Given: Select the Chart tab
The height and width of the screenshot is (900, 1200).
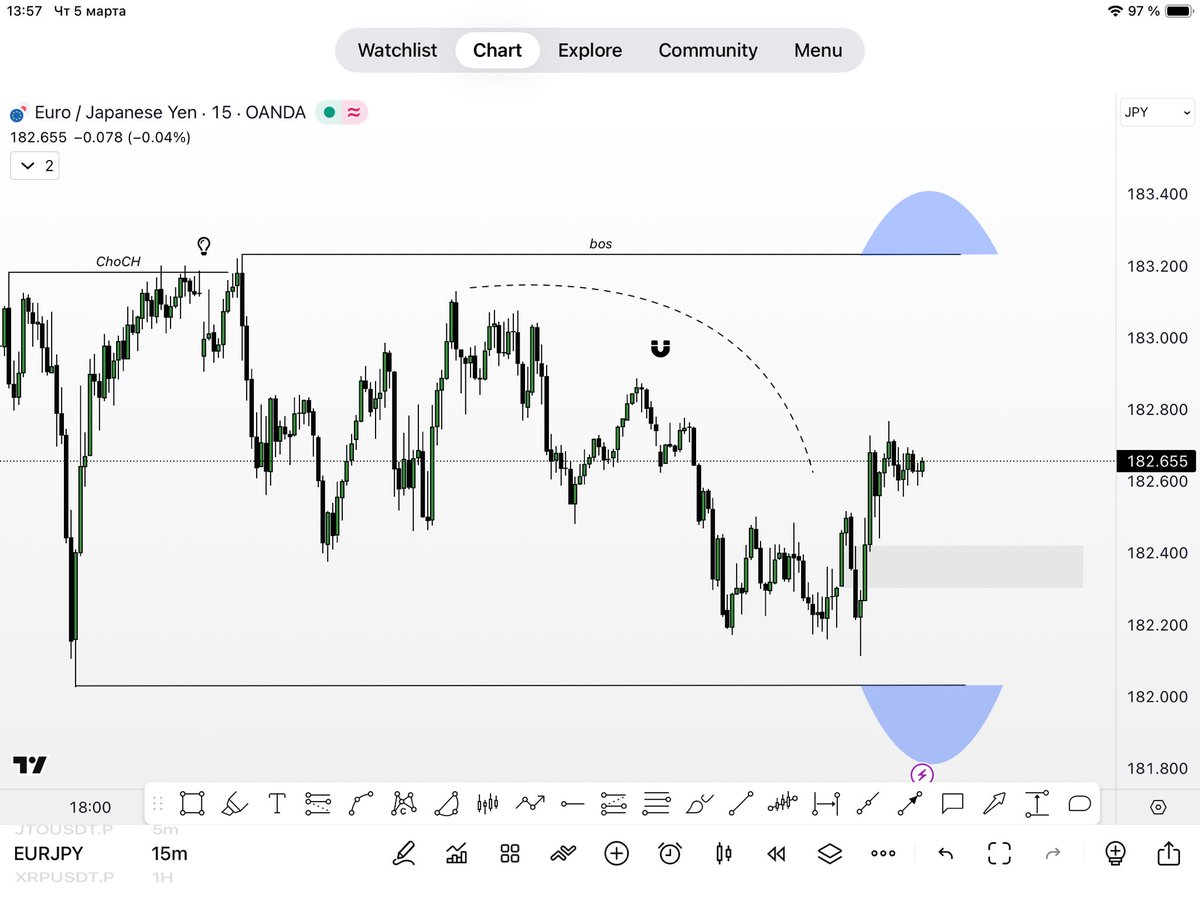Looking at the screenshot, I should click(x=498, y=50).
